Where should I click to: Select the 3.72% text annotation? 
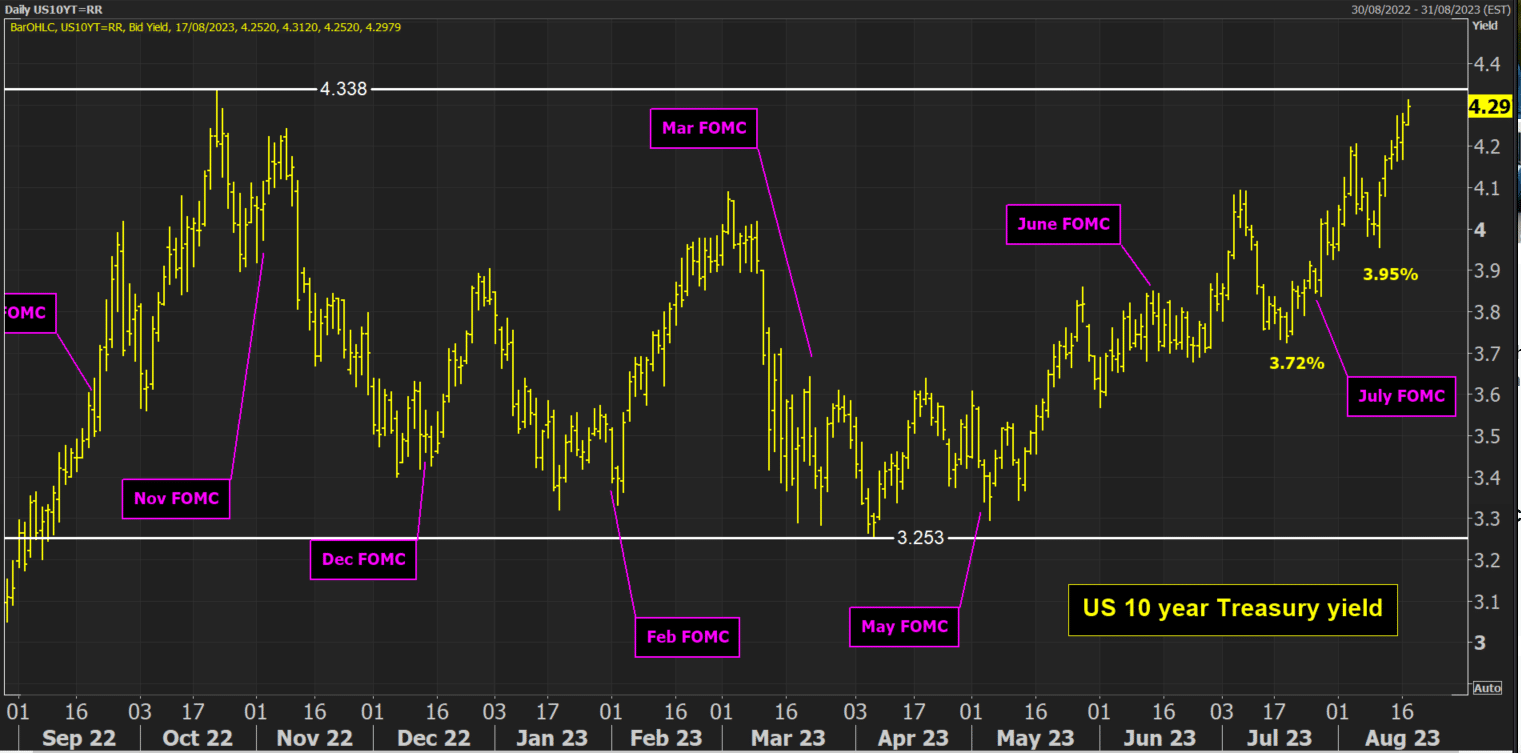pyautogui.click(x=1297, y=364)
